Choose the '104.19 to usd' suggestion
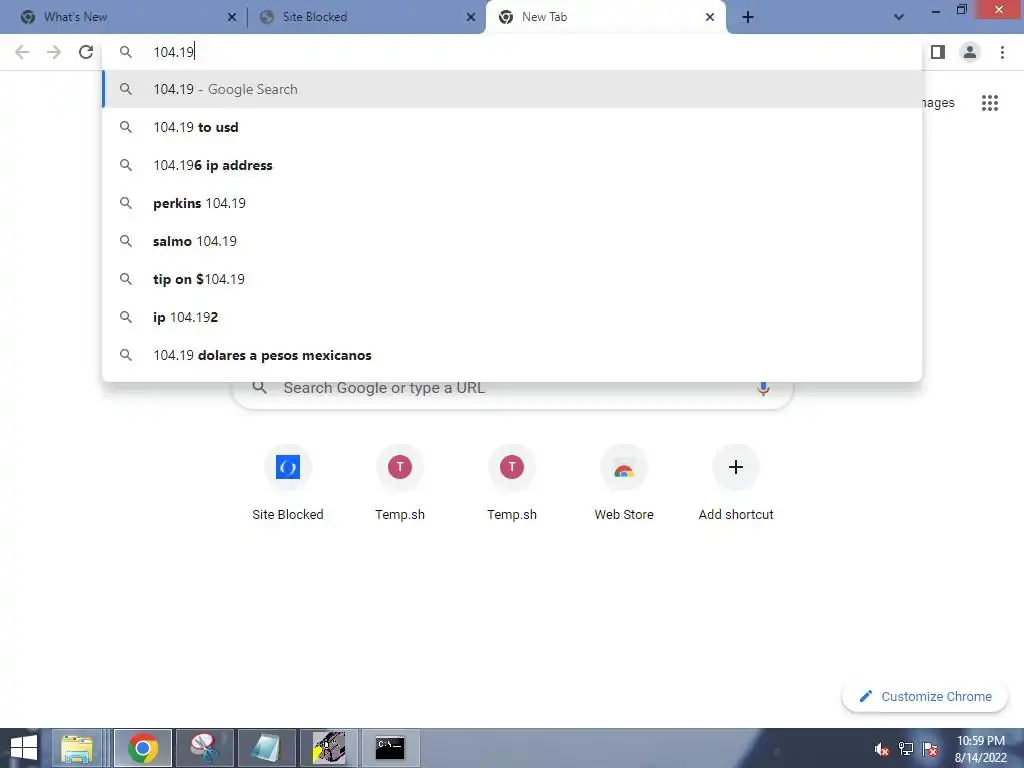 (x=513, y=127)
